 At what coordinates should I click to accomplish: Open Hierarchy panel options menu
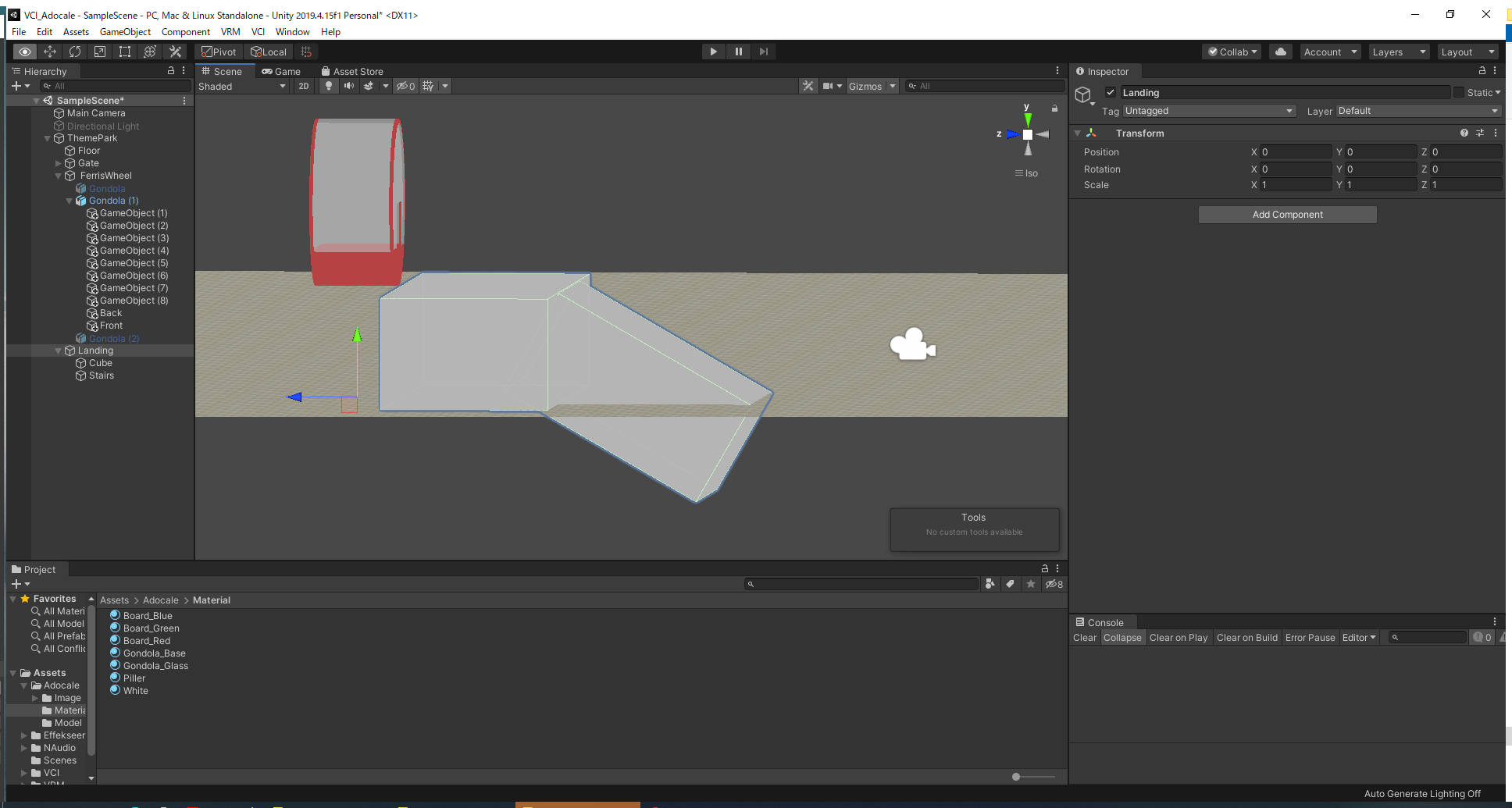184,71
